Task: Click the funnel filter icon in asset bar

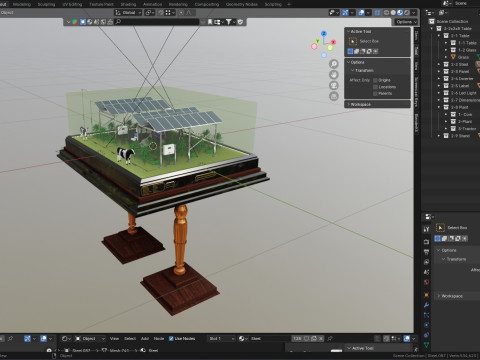Action: click(229, 22)
